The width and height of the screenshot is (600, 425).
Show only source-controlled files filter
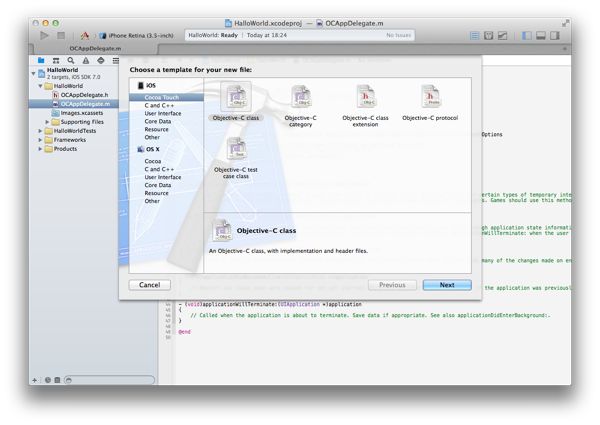(57, 380)
